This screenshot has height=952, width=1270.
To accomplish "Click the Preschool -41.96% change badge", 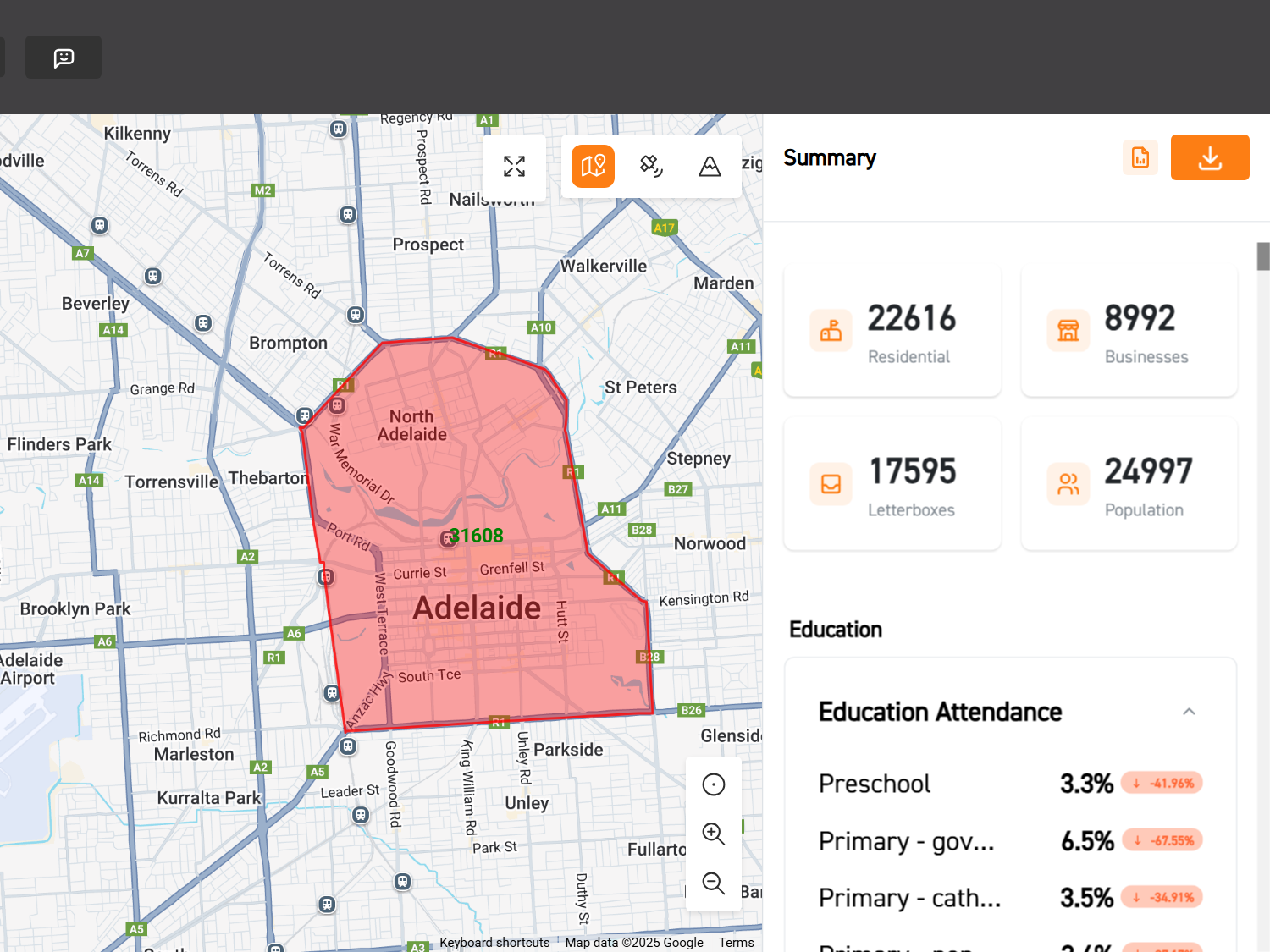I will coord(1162,783).
